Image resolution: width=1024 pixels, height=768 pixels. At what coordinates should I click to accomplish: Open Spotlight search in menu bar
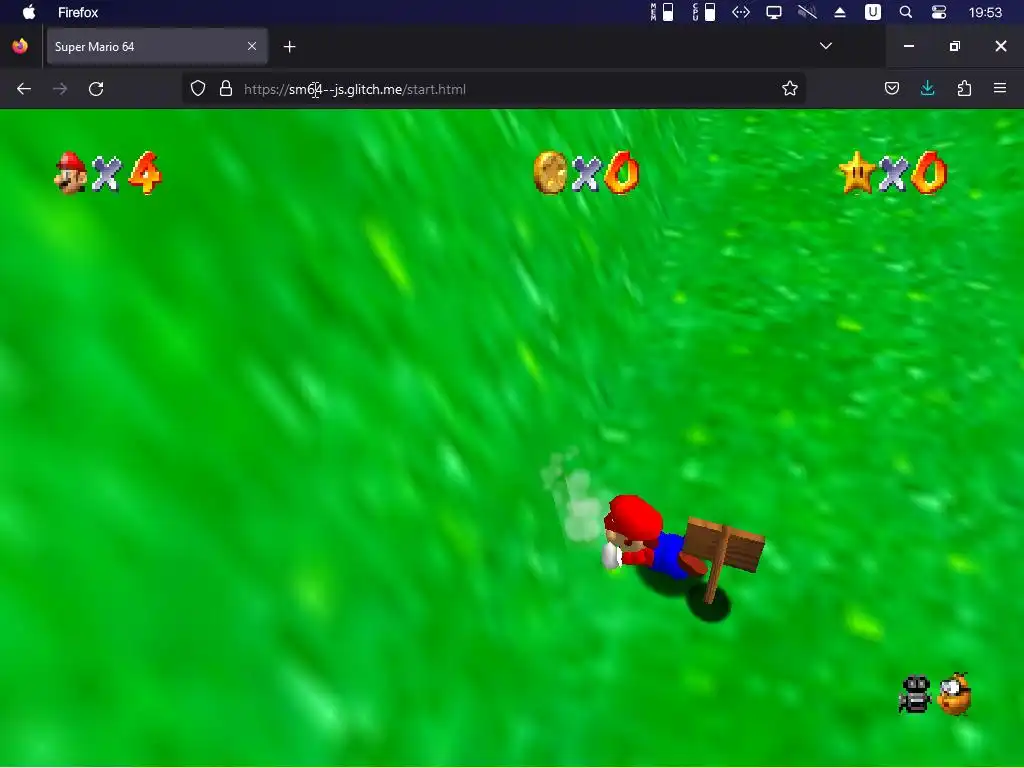coord(906,12)
